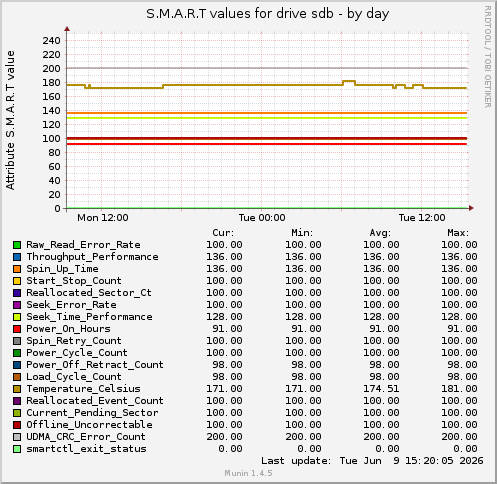The height and width of the screenshot is (484, 497).
Task: Click the Cur: column header
Action: (223, 233)
